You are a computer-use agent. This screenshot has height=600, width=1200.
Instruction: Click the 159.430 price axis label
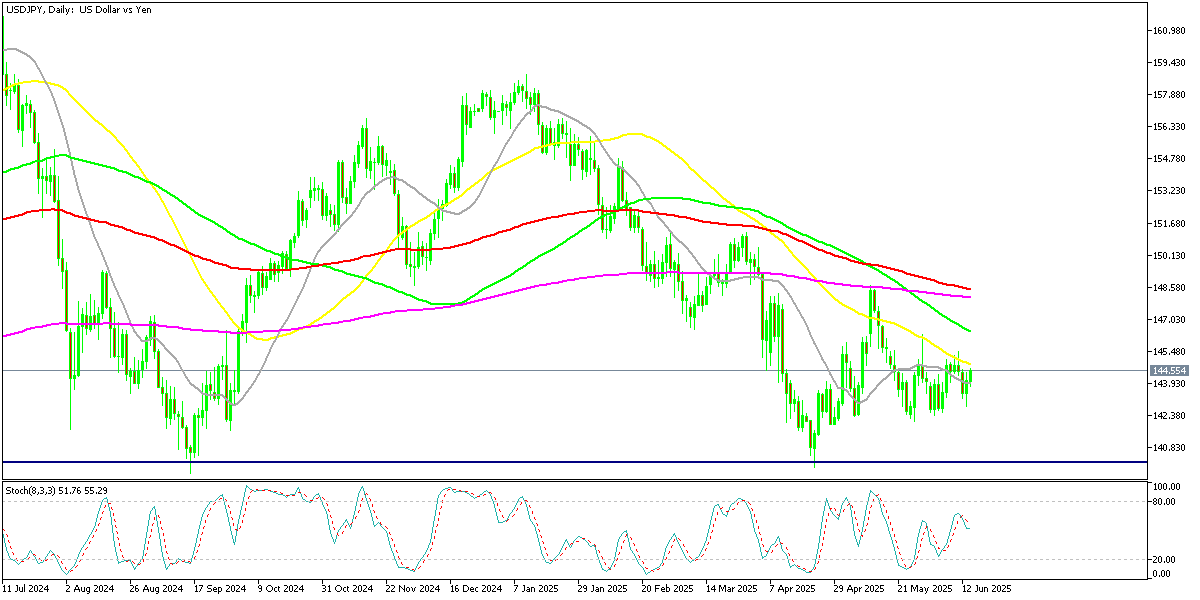click(x=1168, y=63)
